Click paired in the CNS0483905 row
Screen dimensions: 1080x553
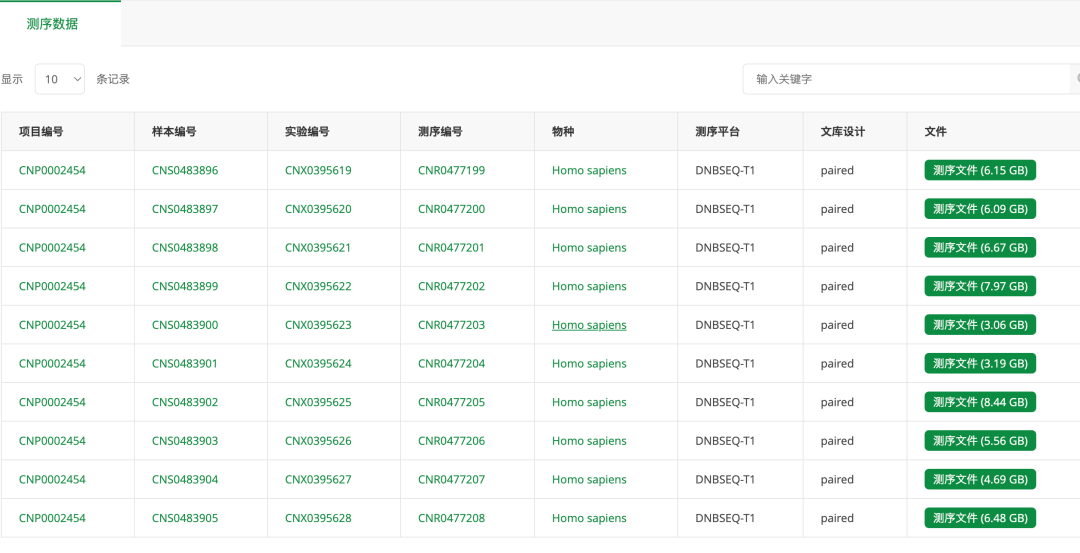click(837, 517)
